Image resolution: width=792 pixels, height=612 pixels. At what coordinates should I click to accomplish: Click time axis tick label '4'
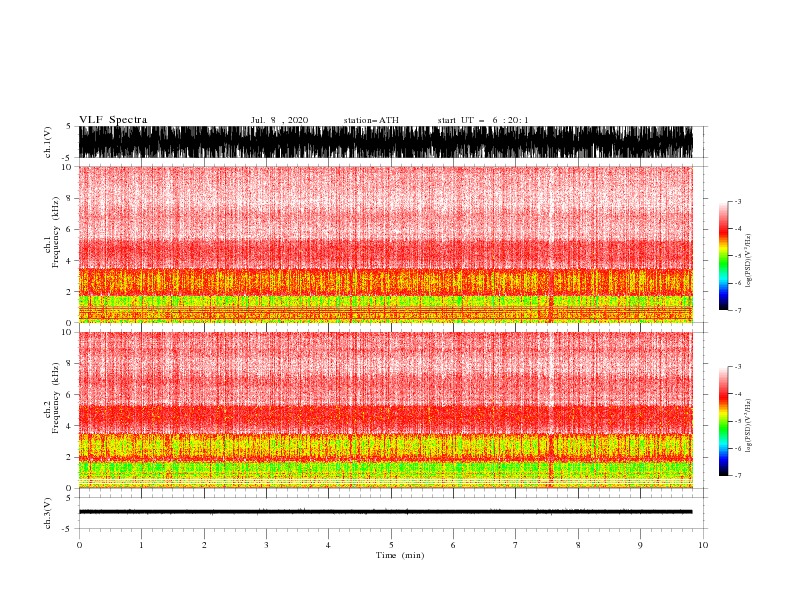(x=328, y=545)
